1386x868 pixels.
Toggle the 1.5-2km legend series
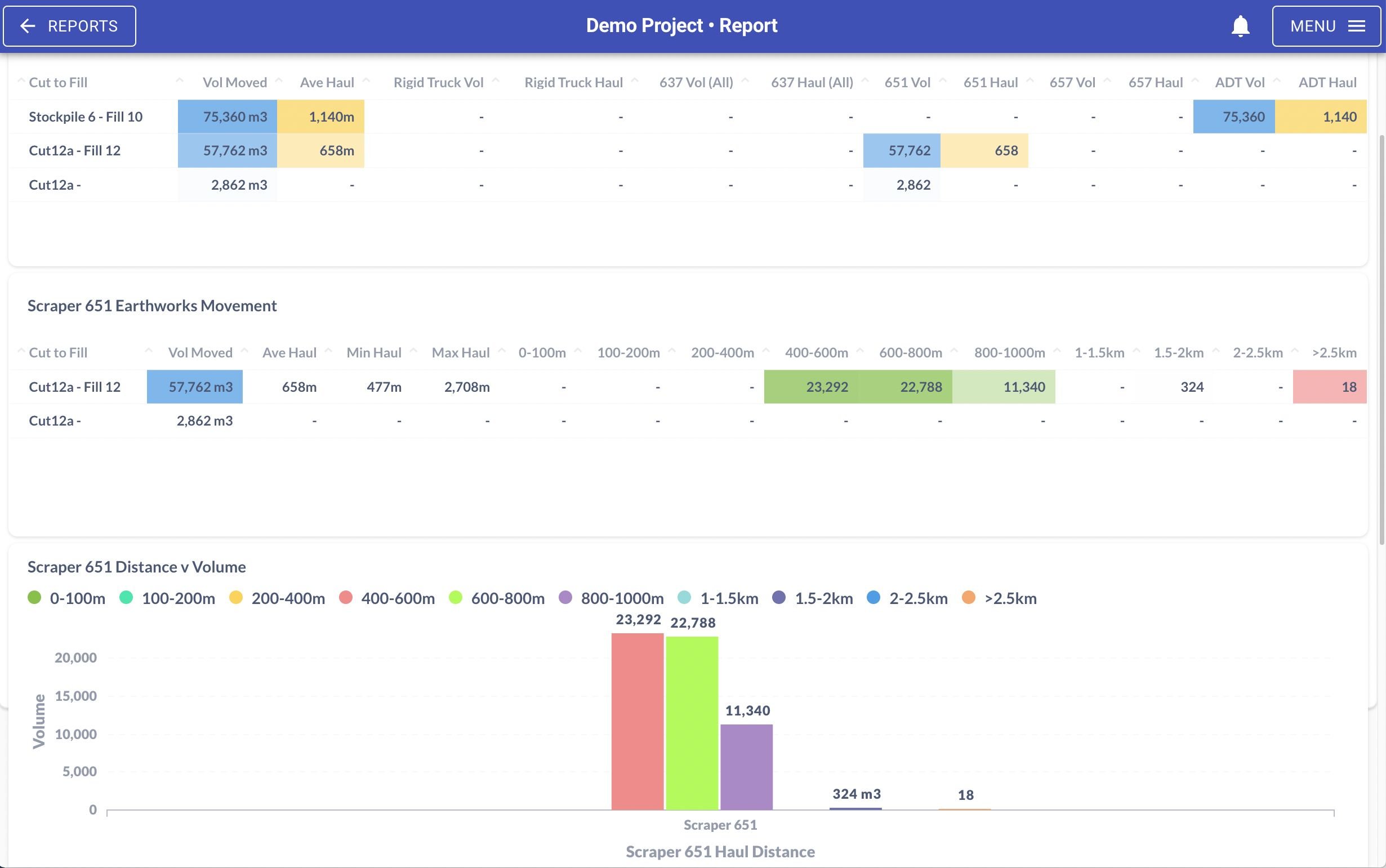point(813,598)
